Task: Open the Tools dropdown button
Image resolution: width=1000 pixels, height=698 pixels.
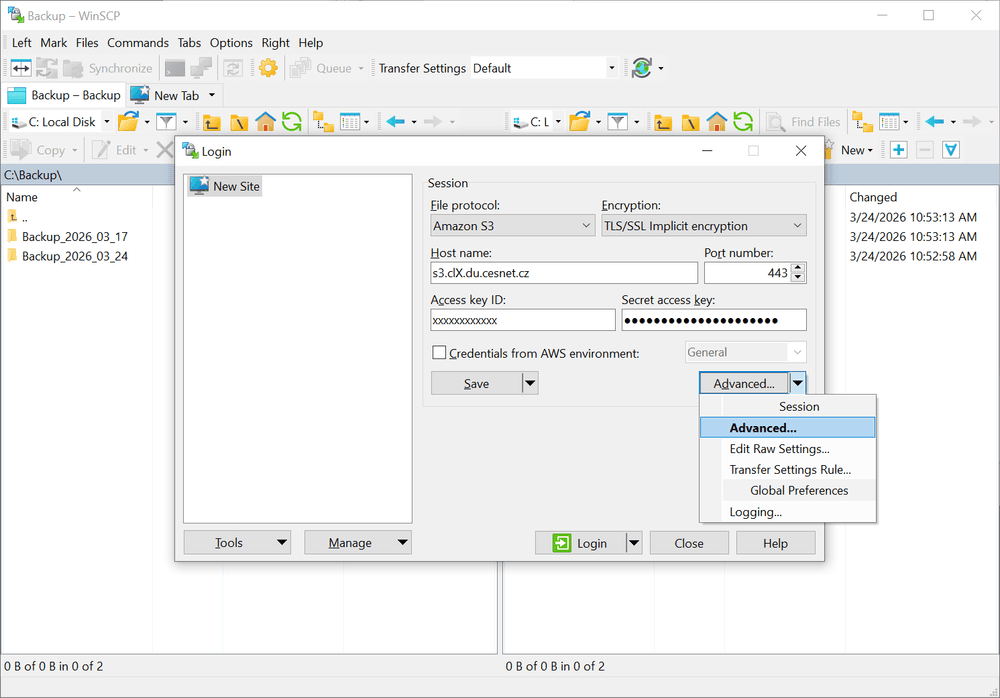Action: (x=237, y=542)
